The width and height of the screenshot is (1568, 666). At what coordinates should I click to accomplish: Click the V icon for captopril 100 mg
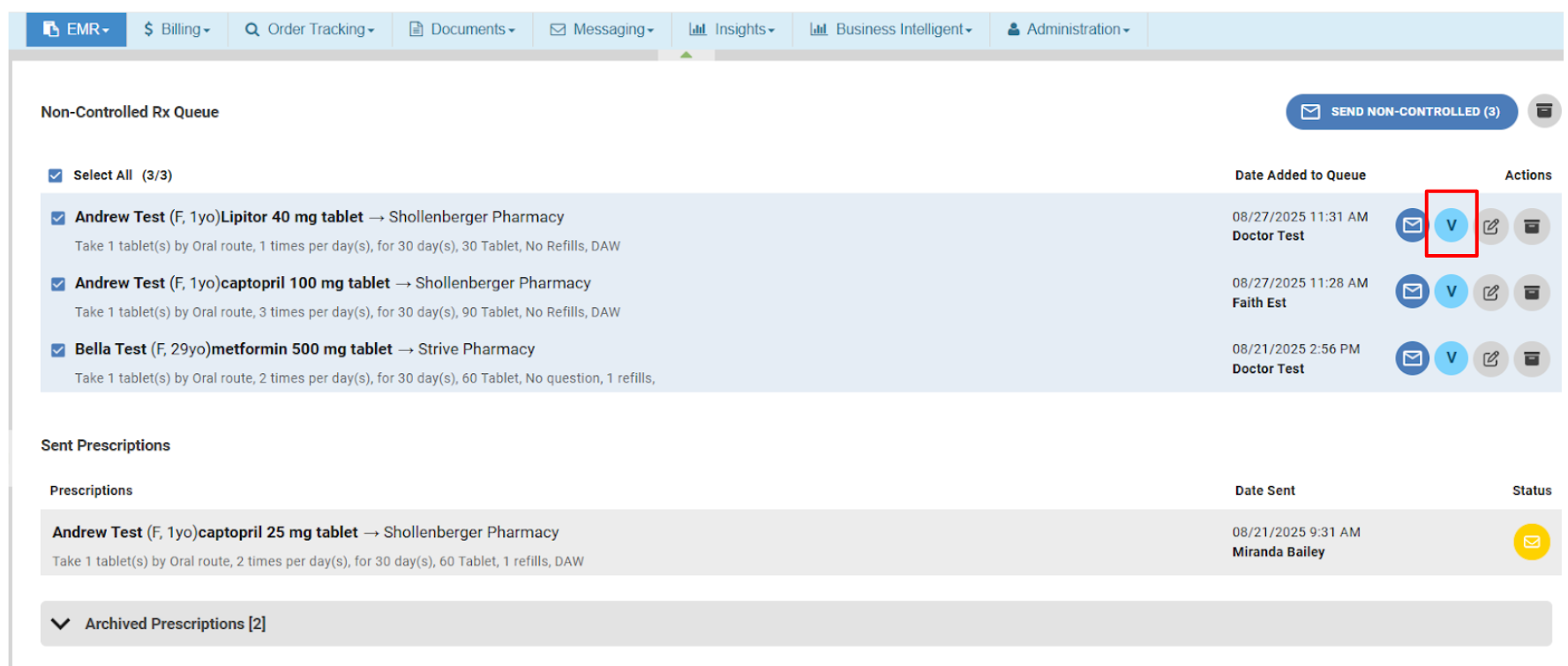pyautogui.click(x=1451, y=292)
